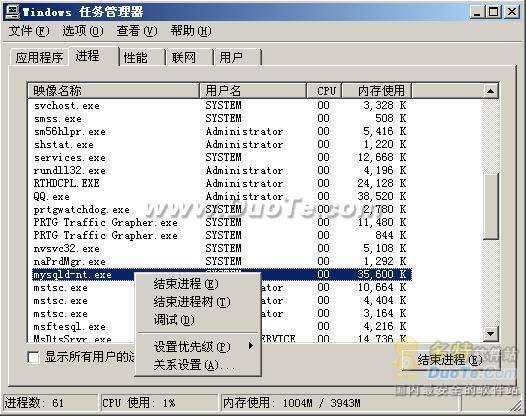This screenshot has height=416, width=526.
Task: Click the process list scrollbar thumb
Action: tap(490, 206)
